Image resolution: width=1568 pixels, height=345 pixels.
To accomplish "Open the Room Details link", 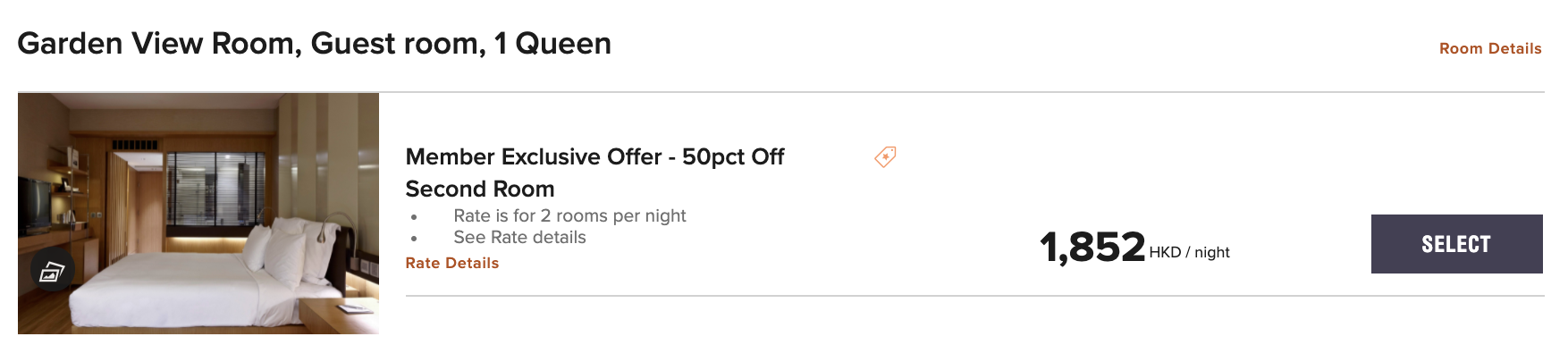I will pyautogui.click(x=1490, y=48).
